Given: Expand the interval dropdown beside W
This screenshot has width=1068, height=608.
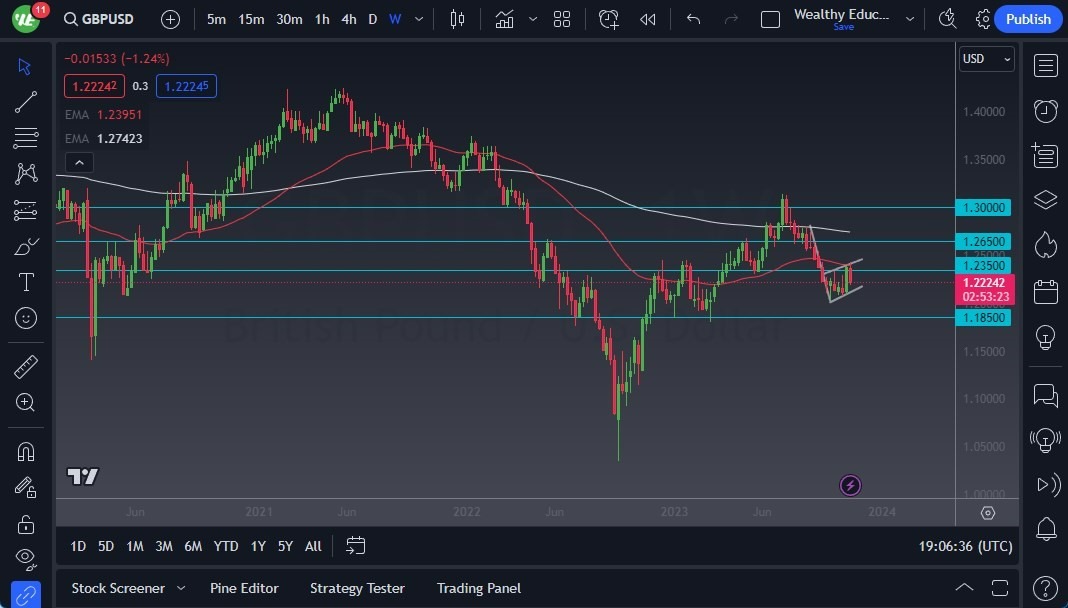Looking at the screenshot, I should pos(418,19).
